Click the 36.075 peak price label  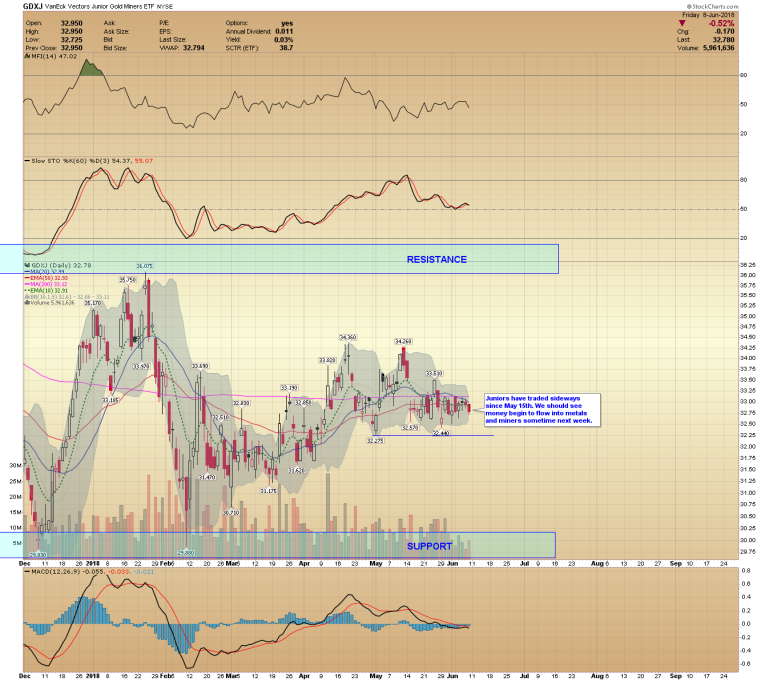(145, 266)
